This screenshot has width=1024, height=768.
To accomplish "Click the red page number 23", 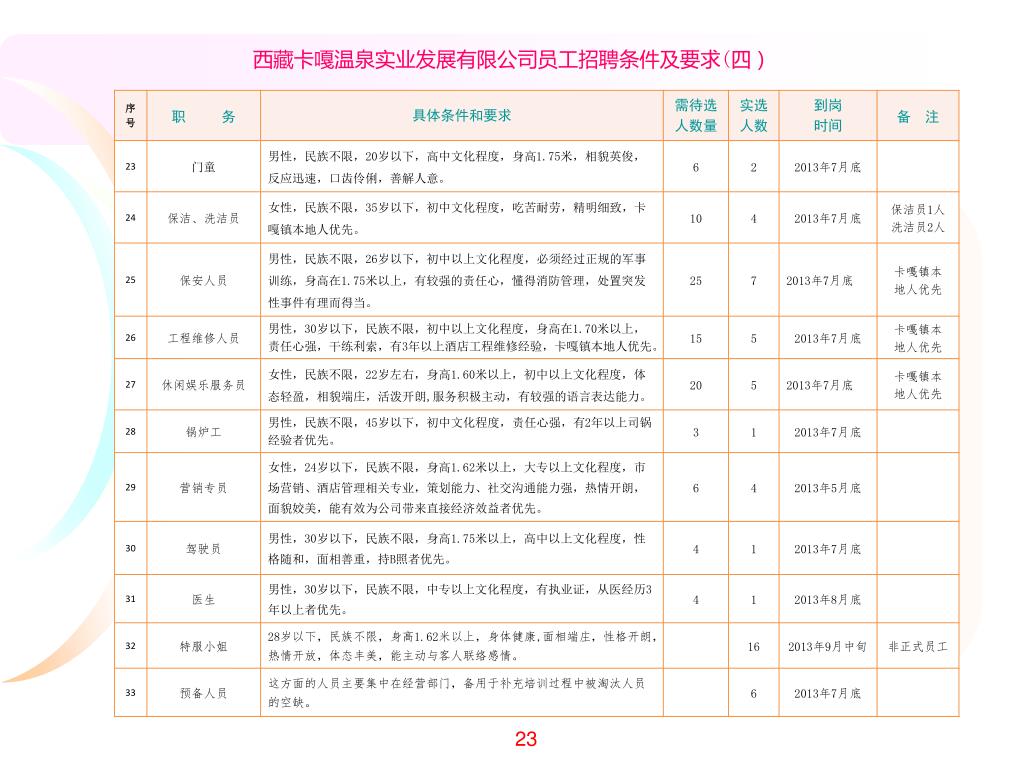I will [x=526, y=739].
